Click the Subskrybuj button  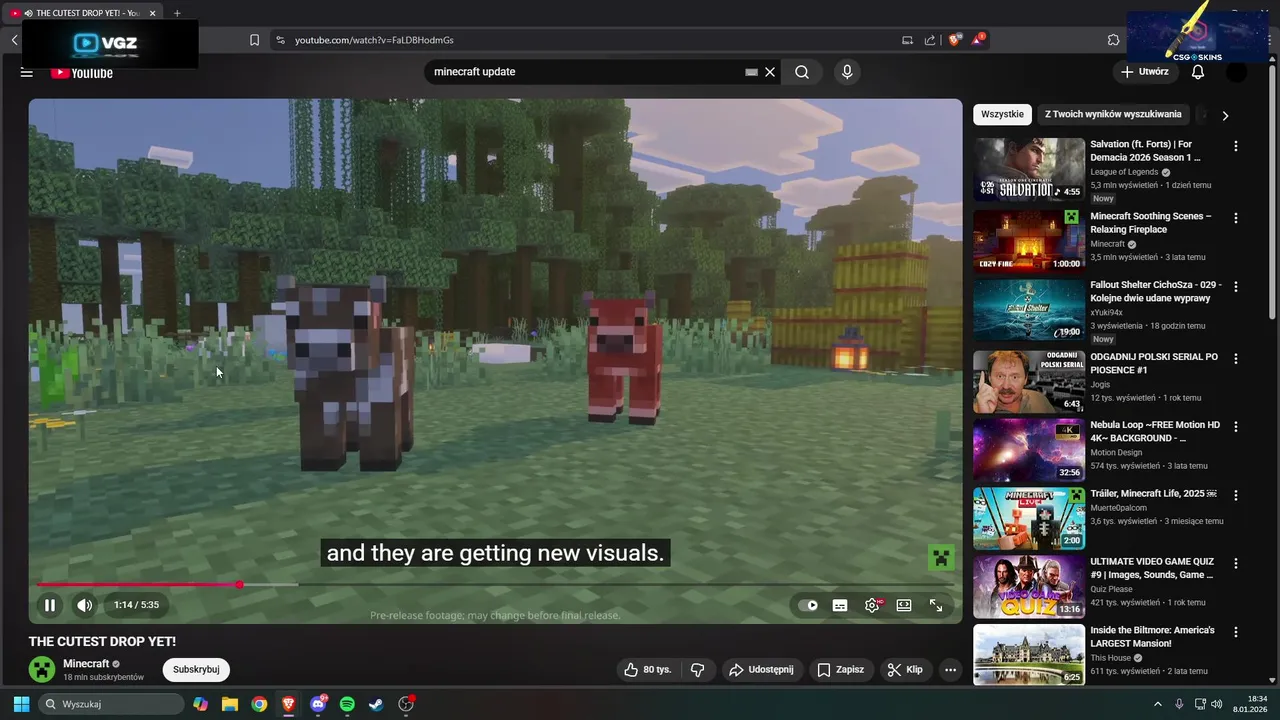(x=196, y=670)
